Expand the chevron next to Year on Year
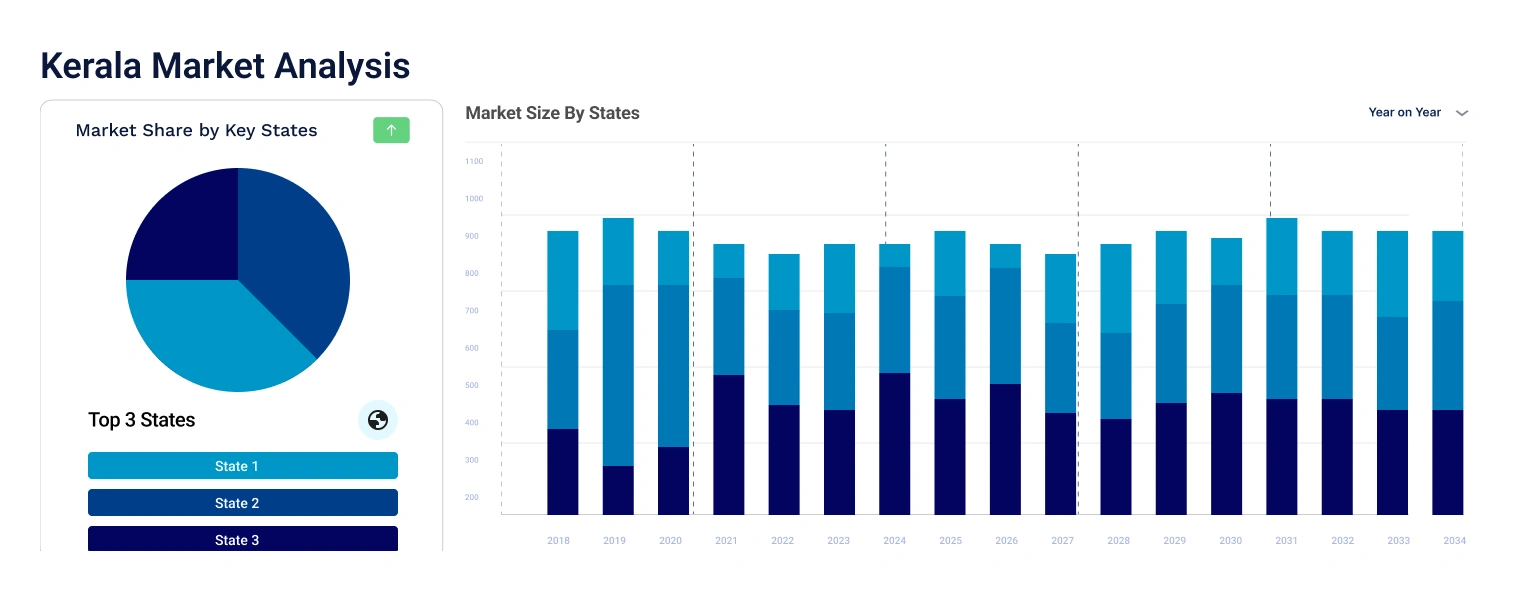This screenshot has width=1526, height=591. 1462,113
